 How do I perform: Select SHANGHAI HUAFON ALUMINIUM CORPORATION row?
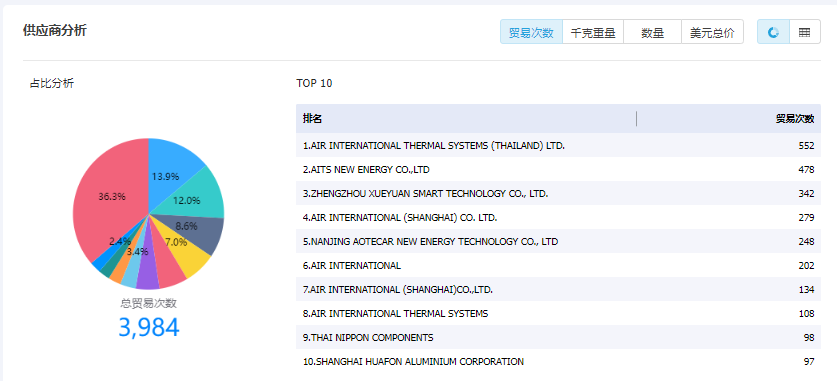(558, 362)
